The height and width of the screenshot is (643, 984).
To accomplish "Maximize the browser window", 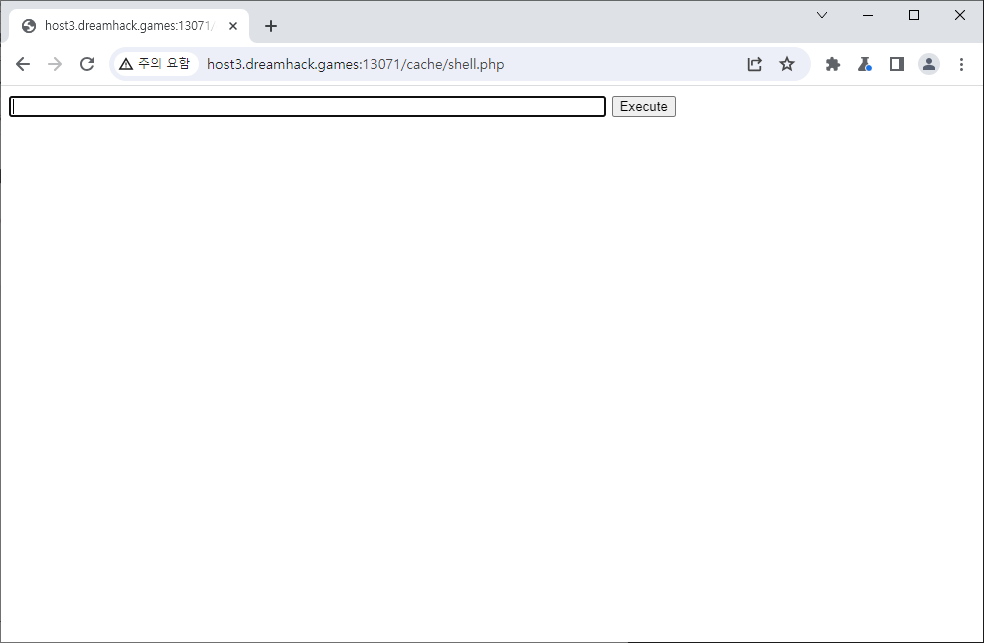I will pyautogui.click(x=914, y=15).
